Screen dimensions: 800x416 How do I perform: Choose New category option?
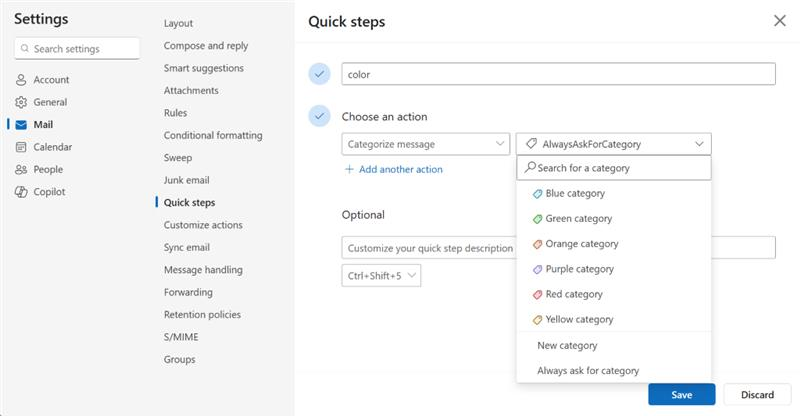click(567, 346)
